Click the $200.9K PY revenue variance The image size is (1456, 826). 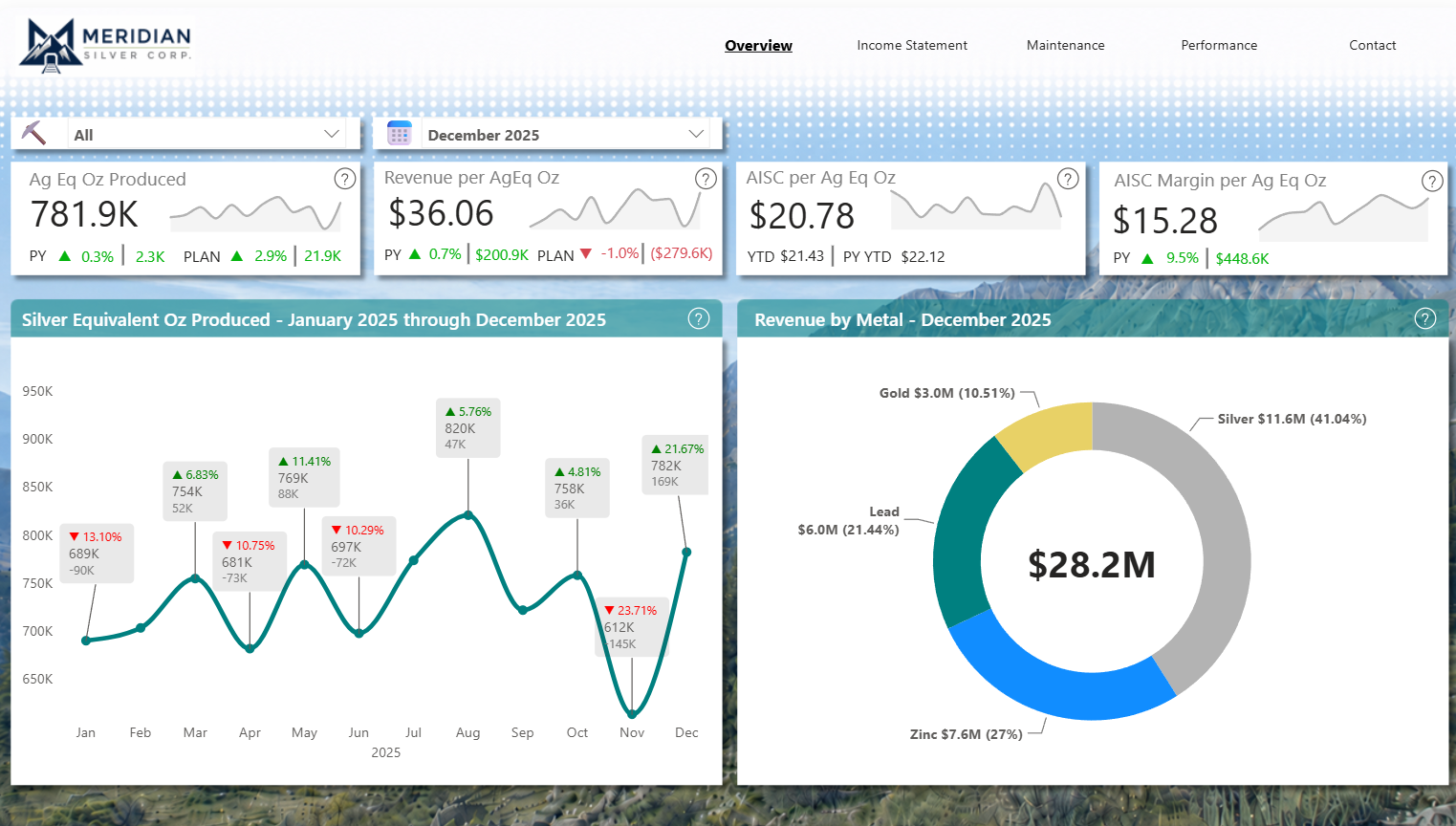(x=502, y=254)
